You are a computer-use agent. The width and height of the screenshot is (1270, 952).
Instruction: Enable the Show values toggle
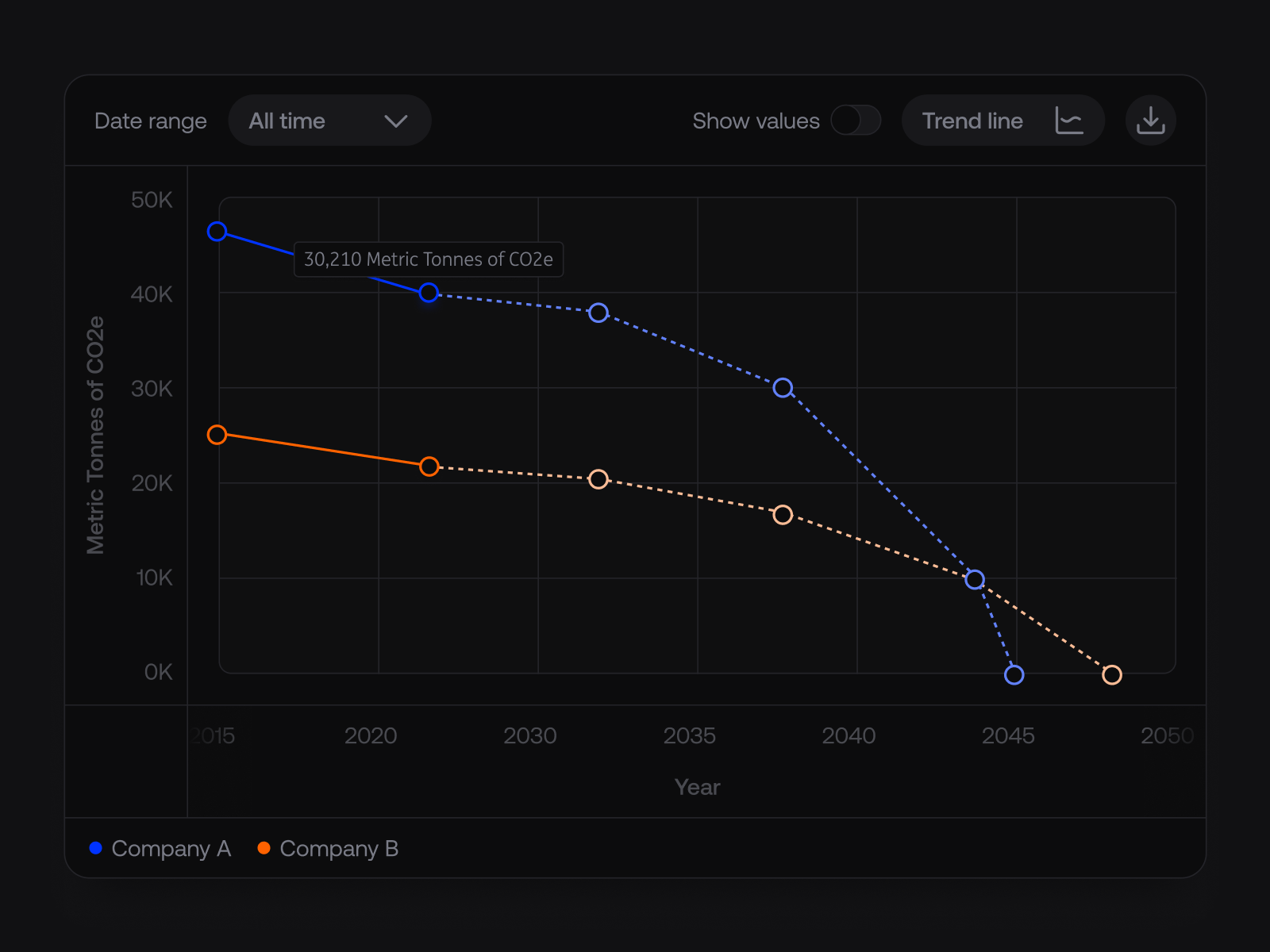pos(856,121)
